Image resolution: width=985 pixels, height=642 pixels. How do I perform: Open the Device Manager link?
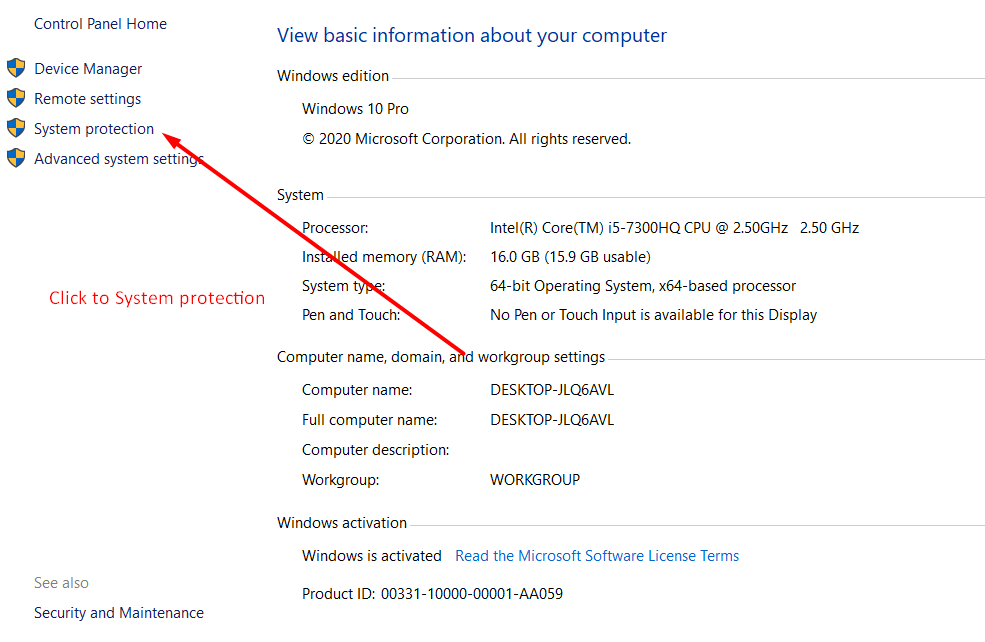[88, 69]
